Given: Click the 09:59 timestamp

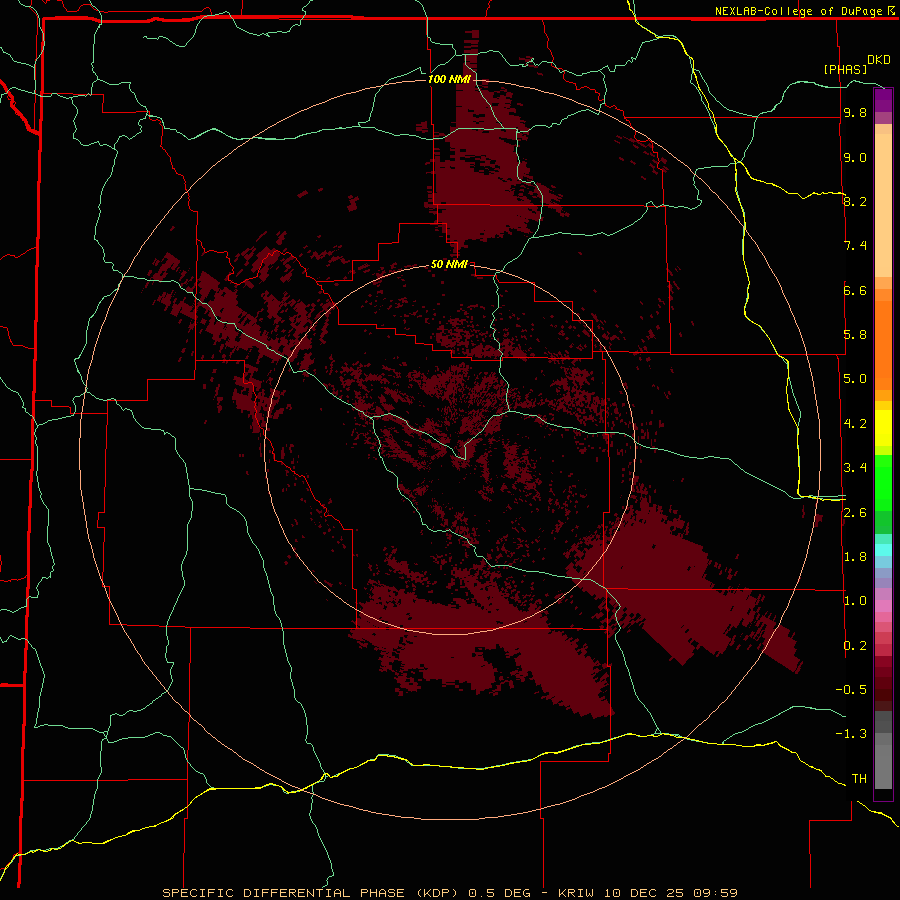Looking at the screenshot, I should click(715, 893).
